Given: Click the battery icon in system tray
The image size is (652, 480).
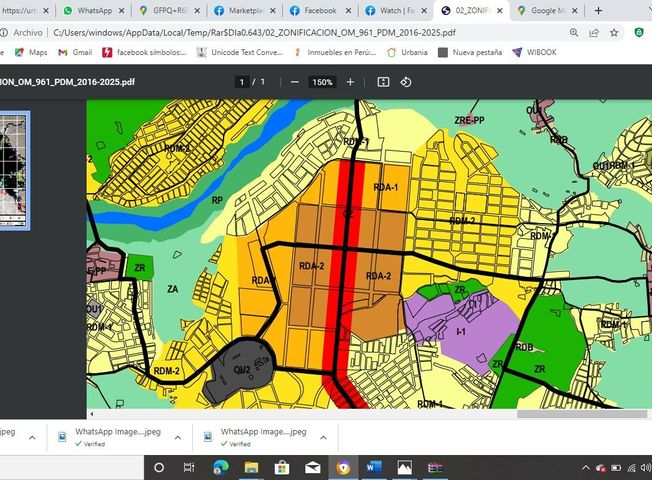Looking at the screenshot, I should click(616, 468).
